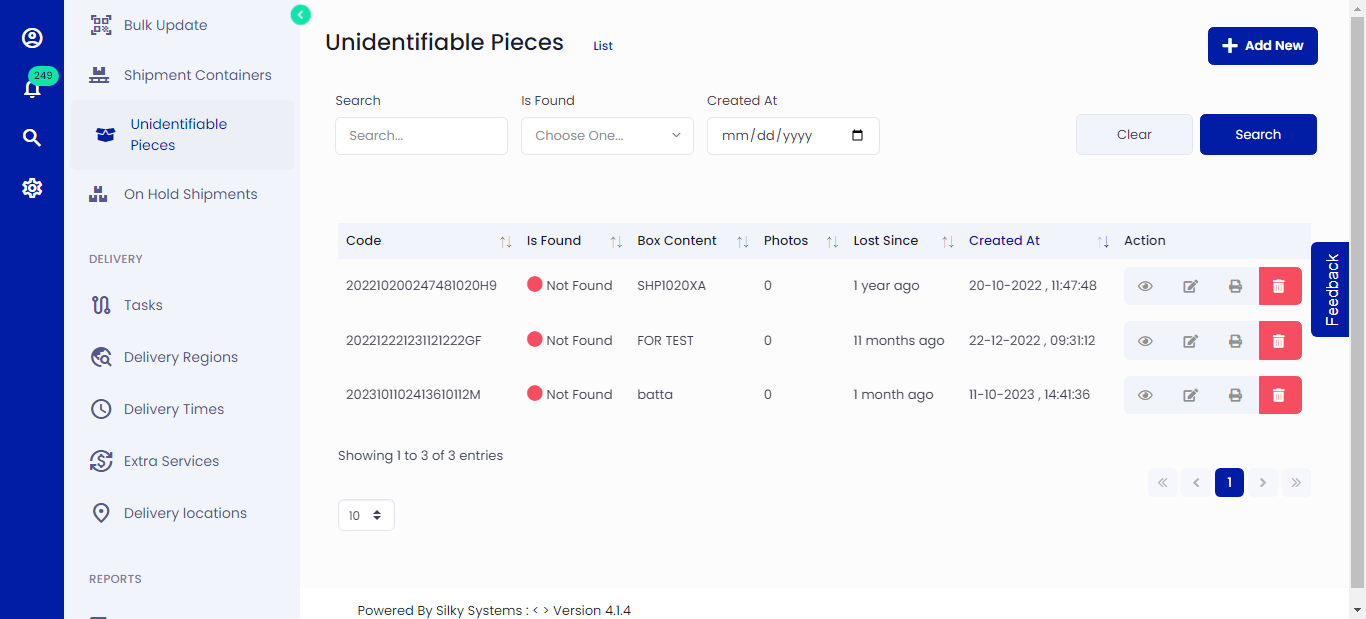Open the notifications bell with 249 badge
This screenshot has height=619, width=1366.
coord(32,85)
